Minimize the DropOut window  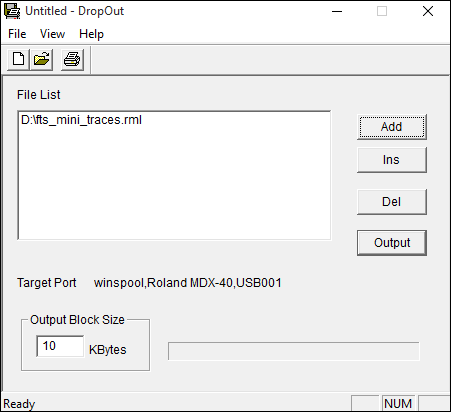[x=337, y=11]
